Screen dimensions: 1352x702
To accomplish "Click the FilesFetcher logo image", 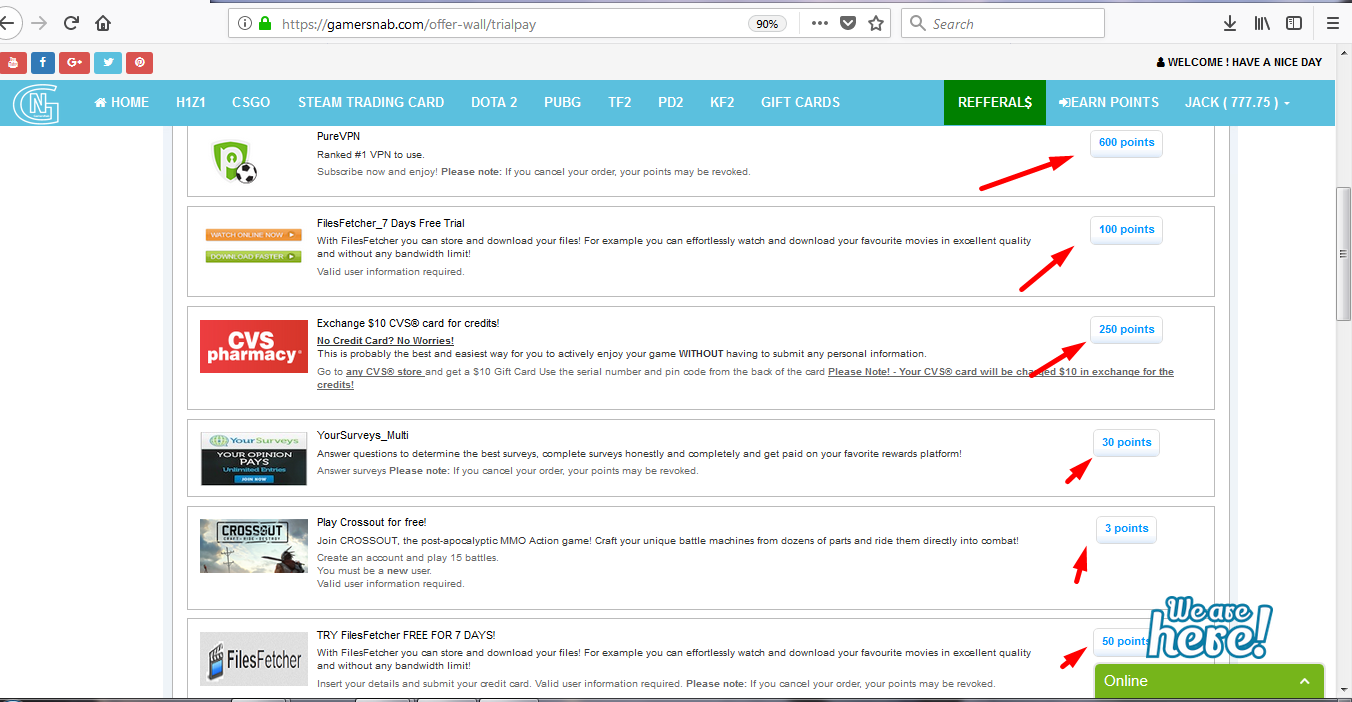I will [x=253, y=659].
